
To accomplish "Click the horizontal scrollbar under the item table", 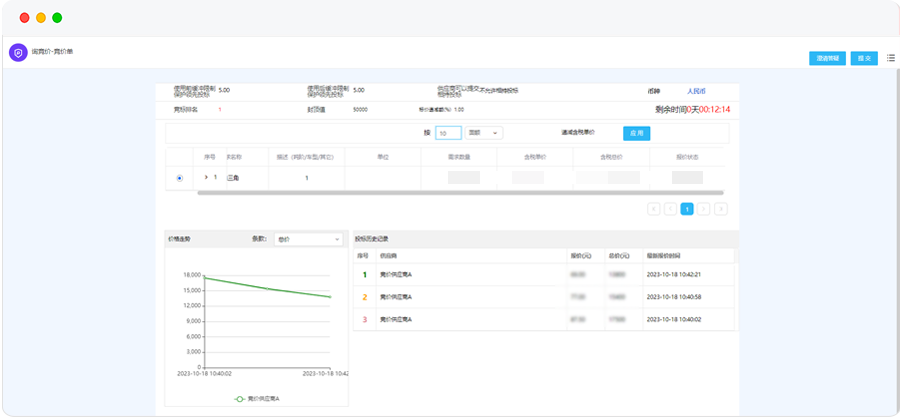I will pos(460,193).
